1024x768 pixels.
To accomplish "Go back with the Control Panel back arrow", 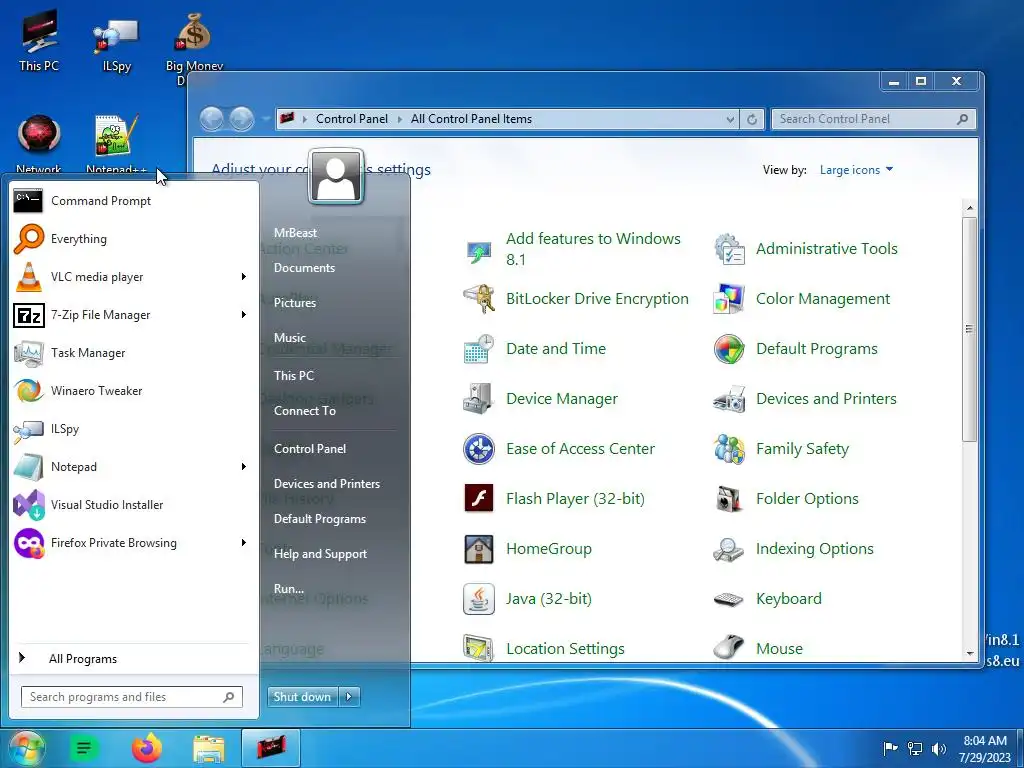I will click(x=212, y=119).
